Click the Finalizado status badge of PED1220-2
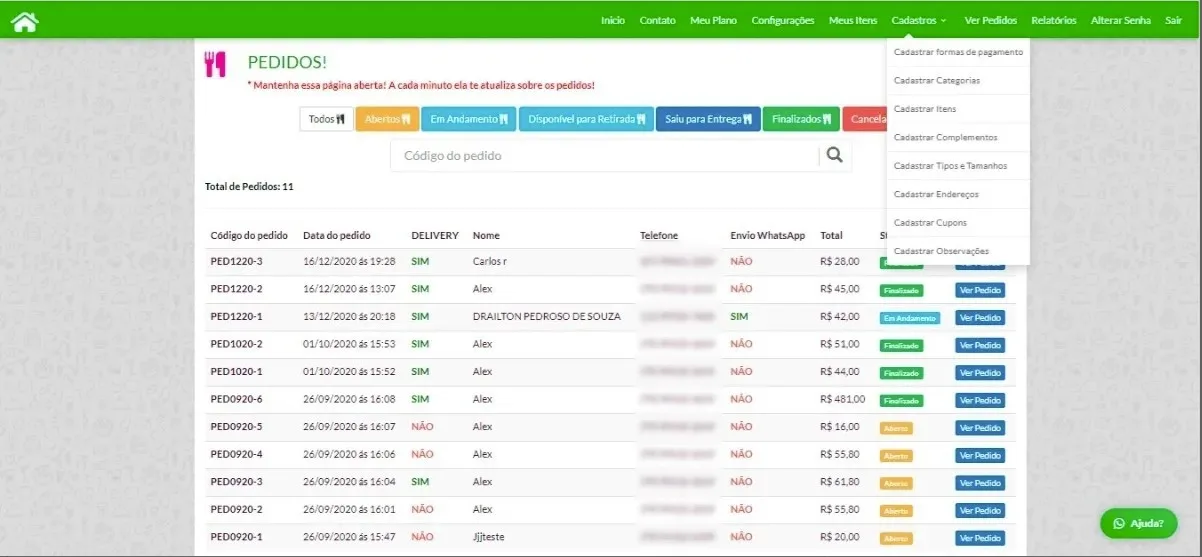The image size is (1202, 557). pyautogui.click(x=901, y=290)
